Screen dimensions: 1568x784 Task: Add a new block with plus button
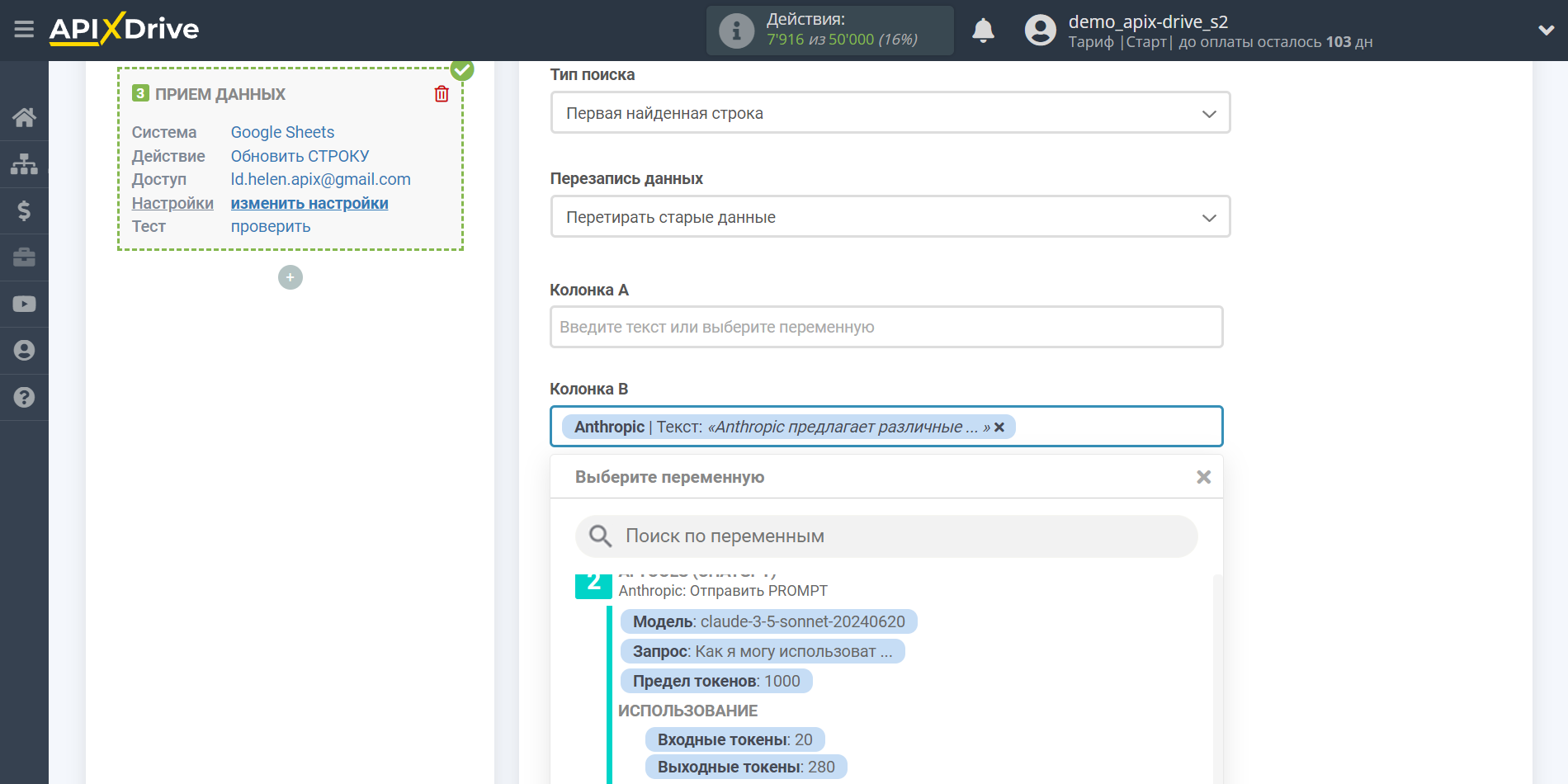(x=290, y=277)
